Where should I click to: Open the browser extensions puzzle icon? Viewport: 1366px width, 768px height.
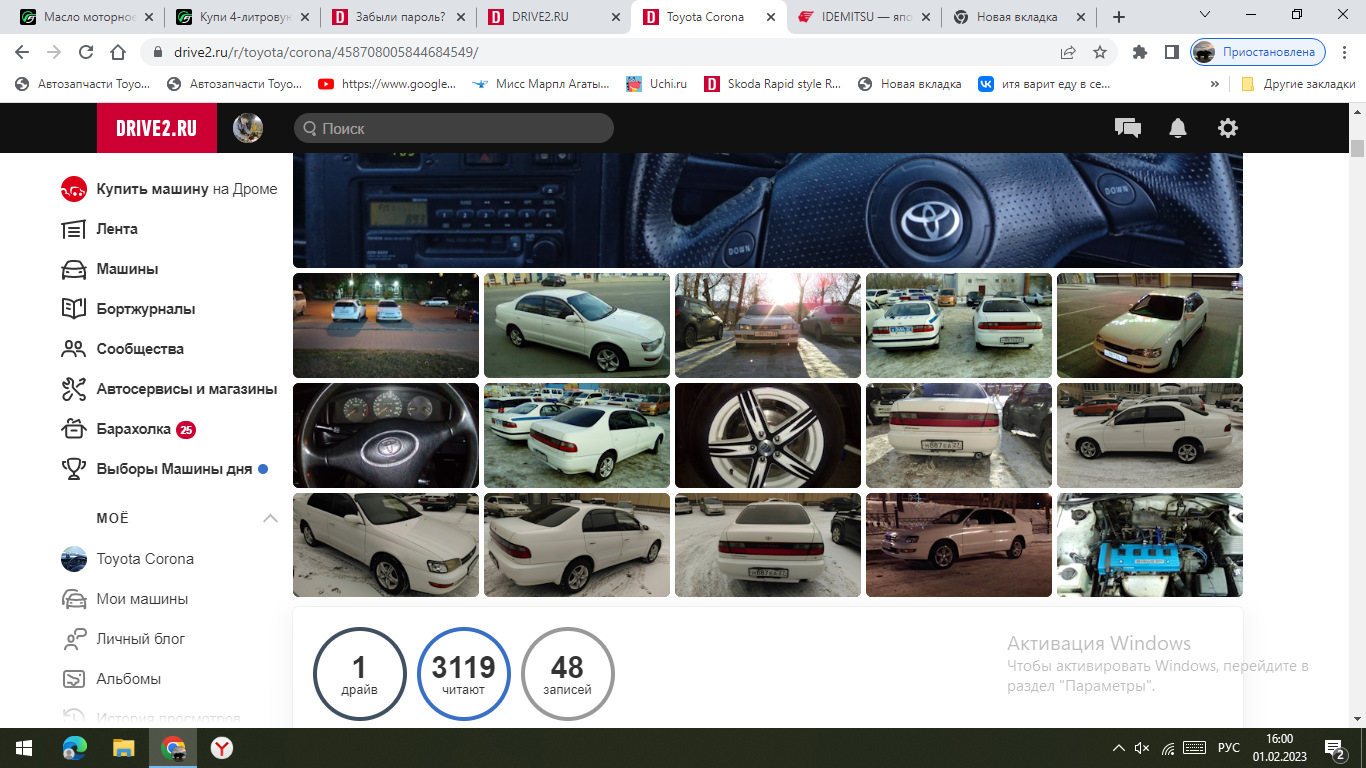(x=1140, y=52)
